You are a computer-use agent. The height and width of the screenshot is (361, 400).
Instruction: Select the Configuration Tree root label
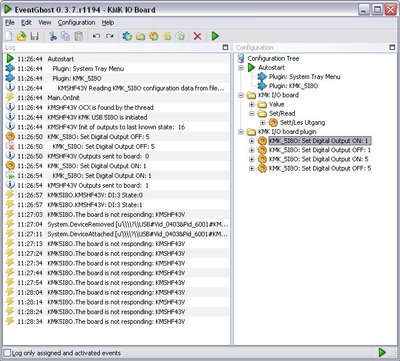[x=273, y=59]
